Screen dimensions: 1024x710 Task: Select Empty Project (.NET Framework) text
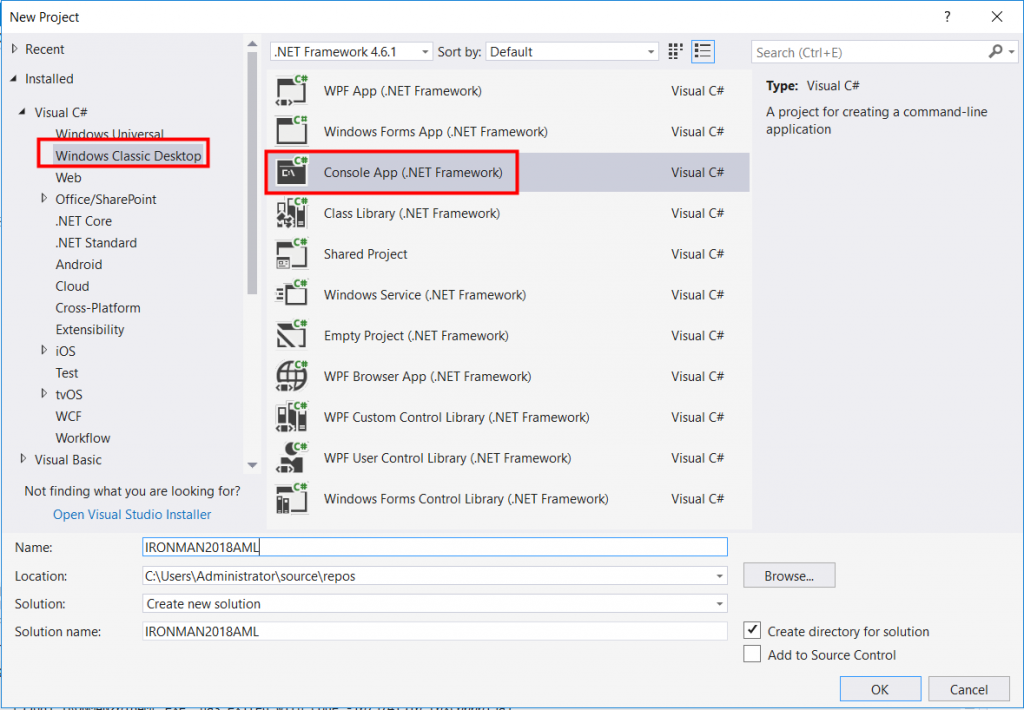coord(416,336)
